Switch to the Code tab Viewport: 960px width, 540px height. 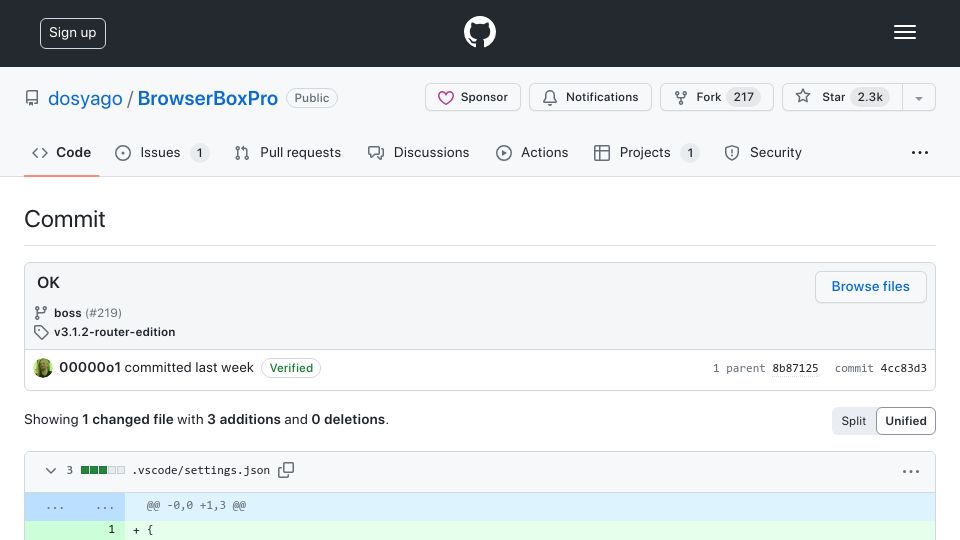tap(62, 152)
